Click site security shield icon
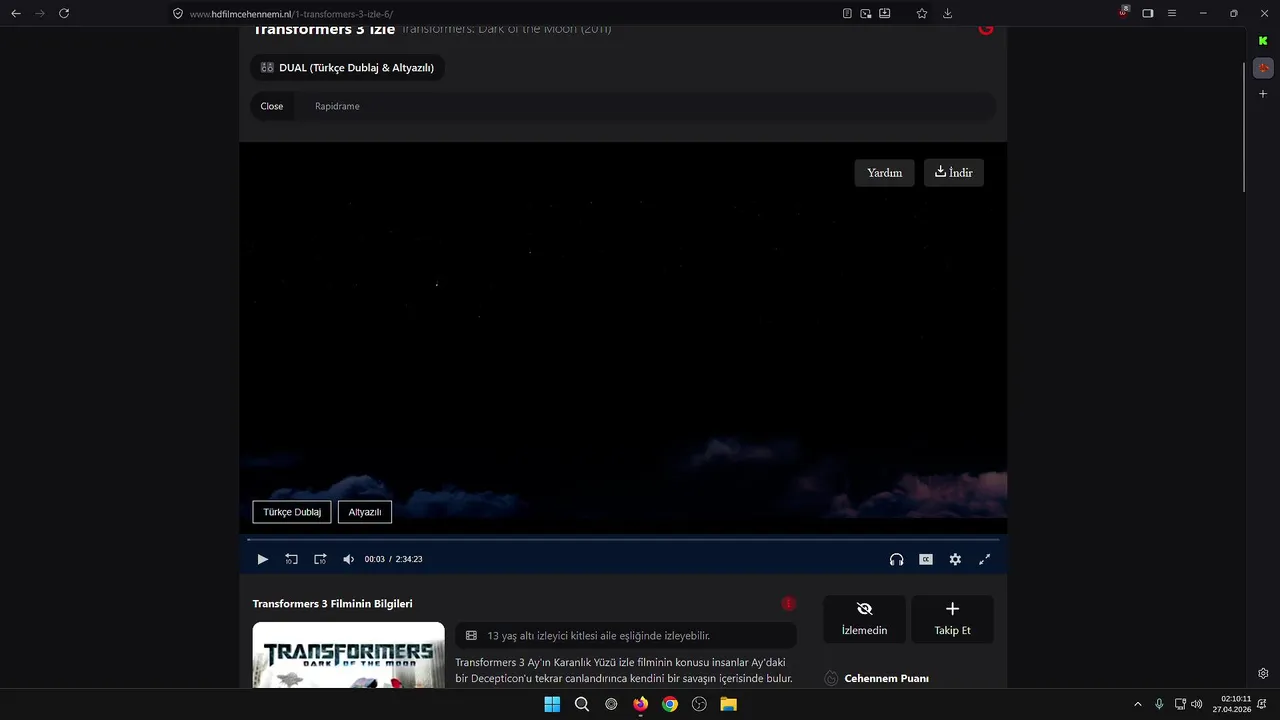 click(x=178, y=14)
